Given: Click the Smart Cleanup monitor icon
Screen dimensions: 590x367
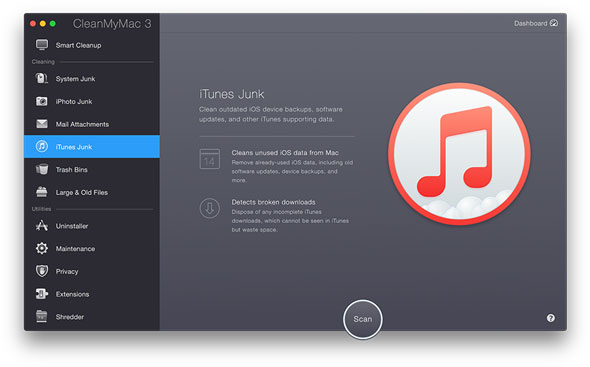Looking at the screenshot, I should (42, 45).
